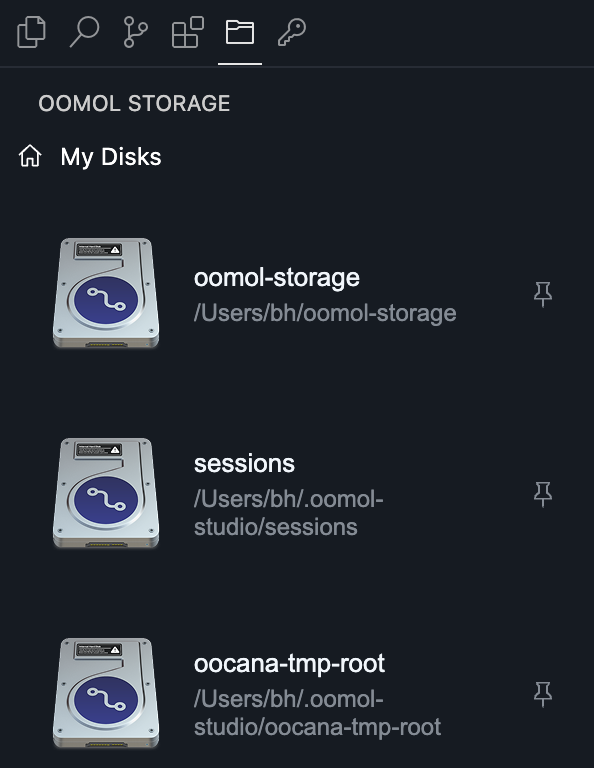Click the My Disks breadcrumb label

click(x=111, y=157)
